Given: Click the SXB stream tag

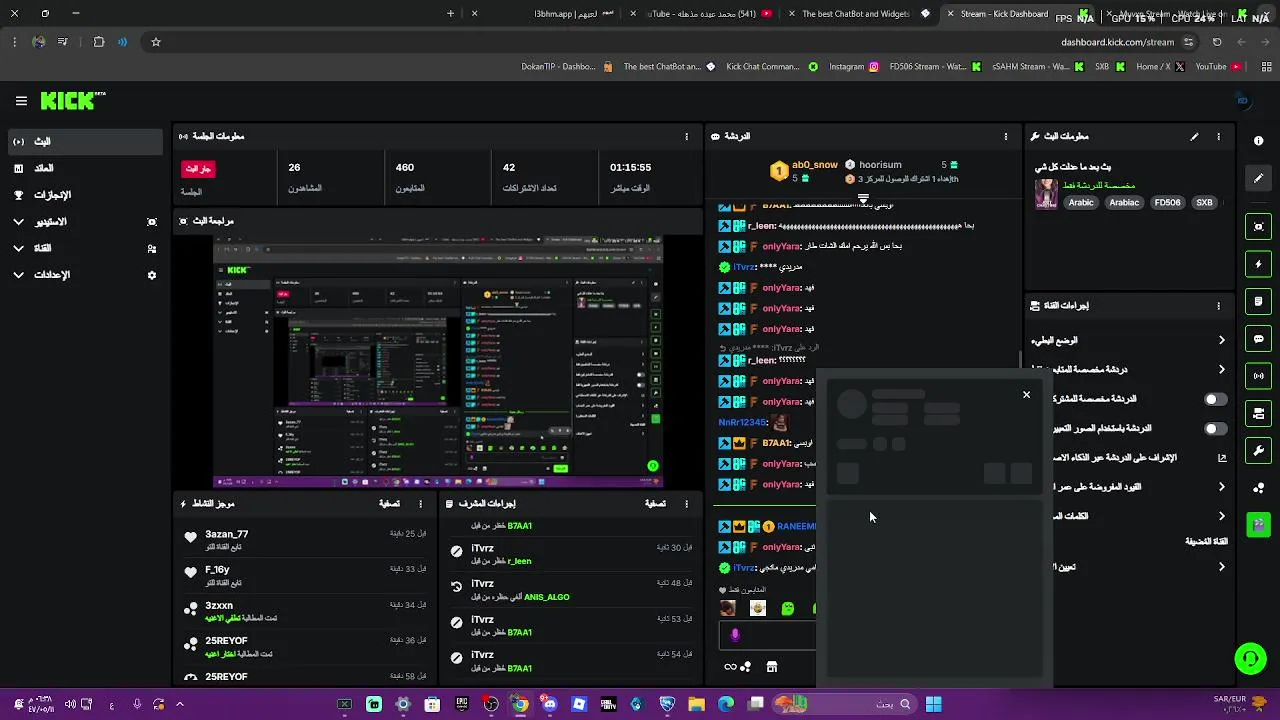Looking at the screenshot, I should 1204,203.
